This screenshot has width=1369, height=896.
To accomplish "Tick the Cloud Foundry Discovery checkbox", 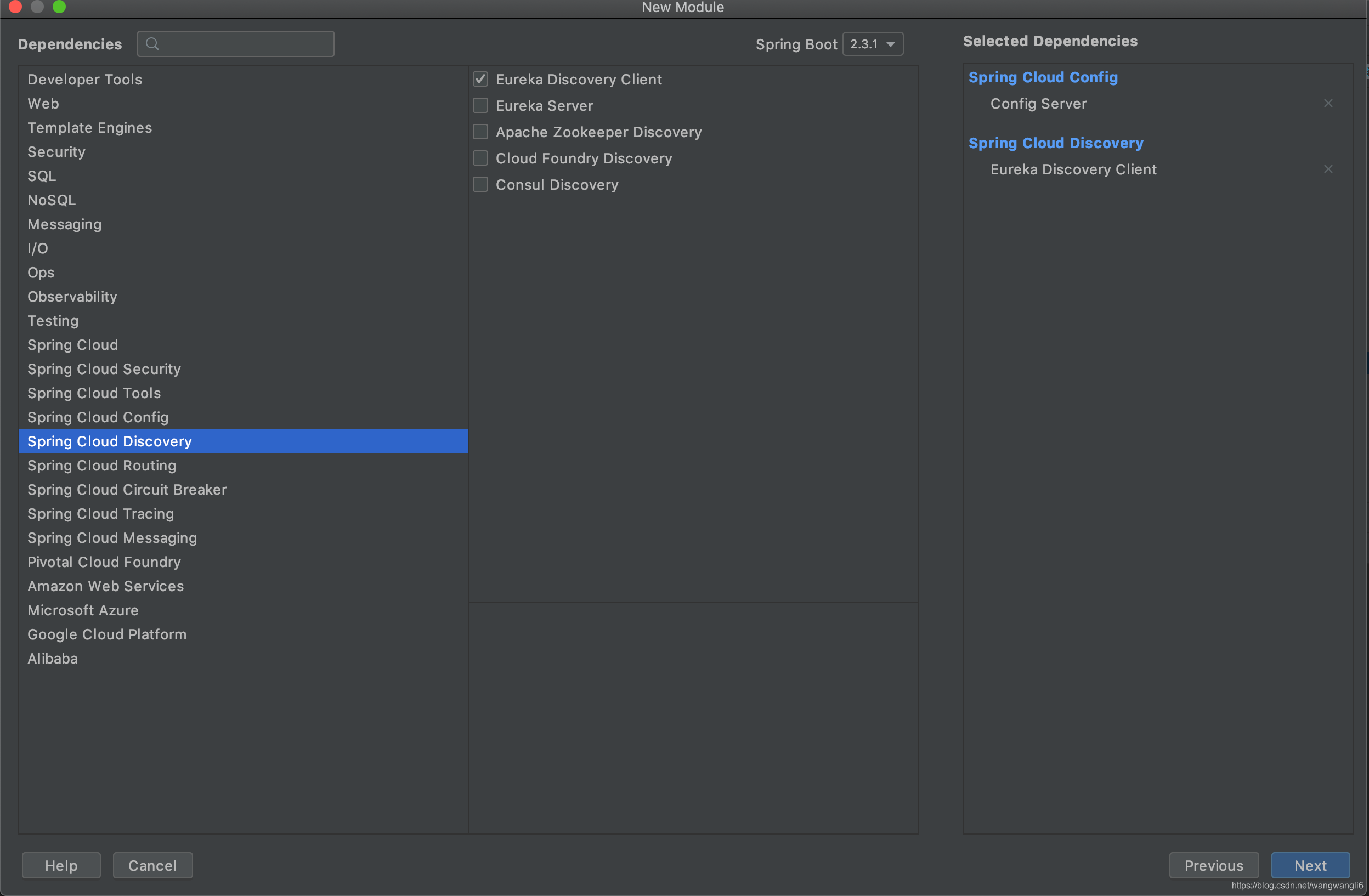I will pyautogui.click(x=480, y=158).
